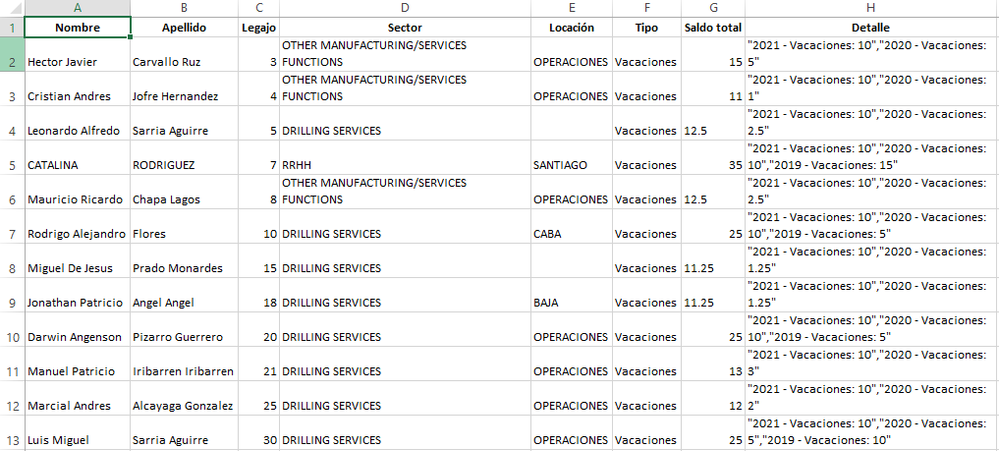Click cell with Angel Angel
Screen dimensions: 999x451
click(x=184, y=295)
